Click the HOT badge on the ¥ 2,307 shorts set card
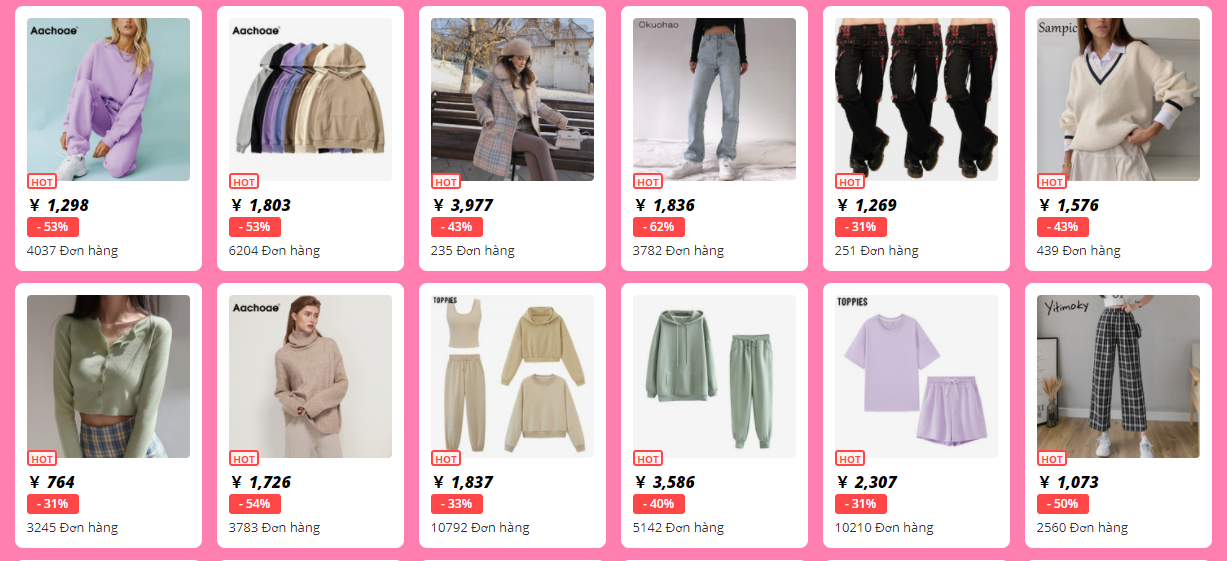 pyautogui.click(x=850, y=459)
